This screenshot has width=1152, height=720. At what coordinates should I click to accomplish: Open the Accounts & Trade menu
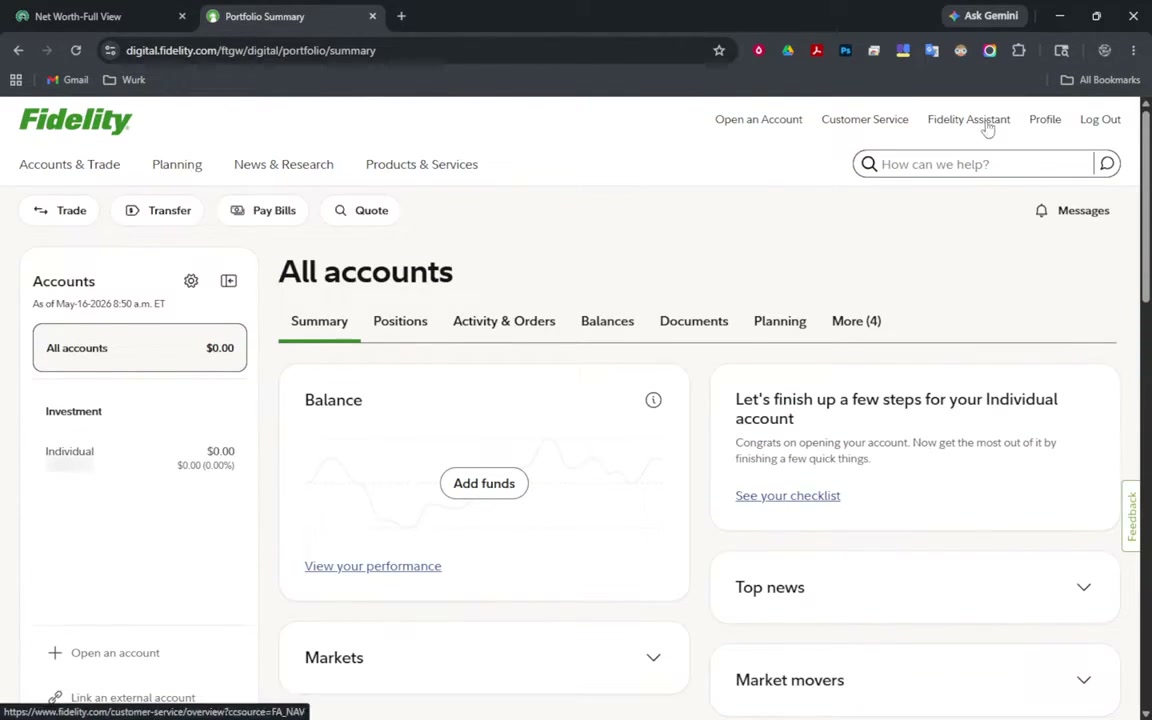(x=70, y=165)
